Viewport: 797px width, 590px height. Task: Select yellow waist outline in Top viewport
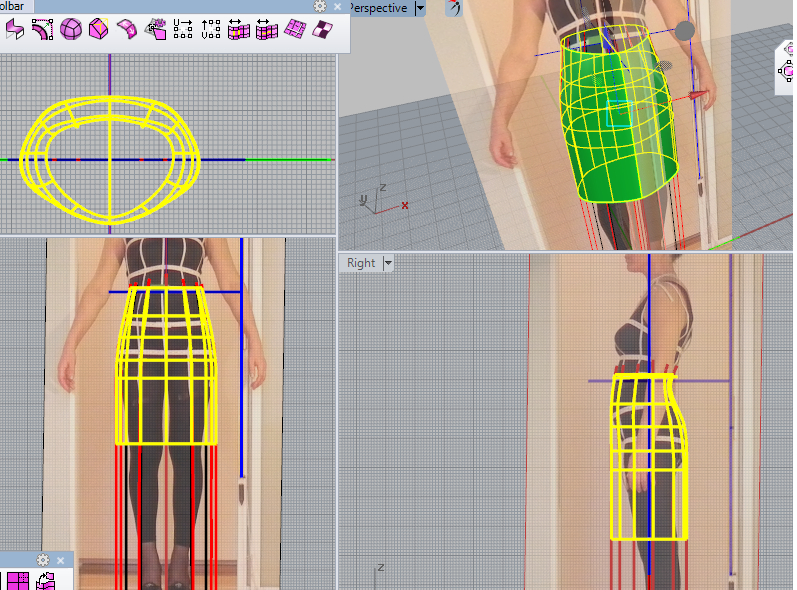click(x=110, y=160)
